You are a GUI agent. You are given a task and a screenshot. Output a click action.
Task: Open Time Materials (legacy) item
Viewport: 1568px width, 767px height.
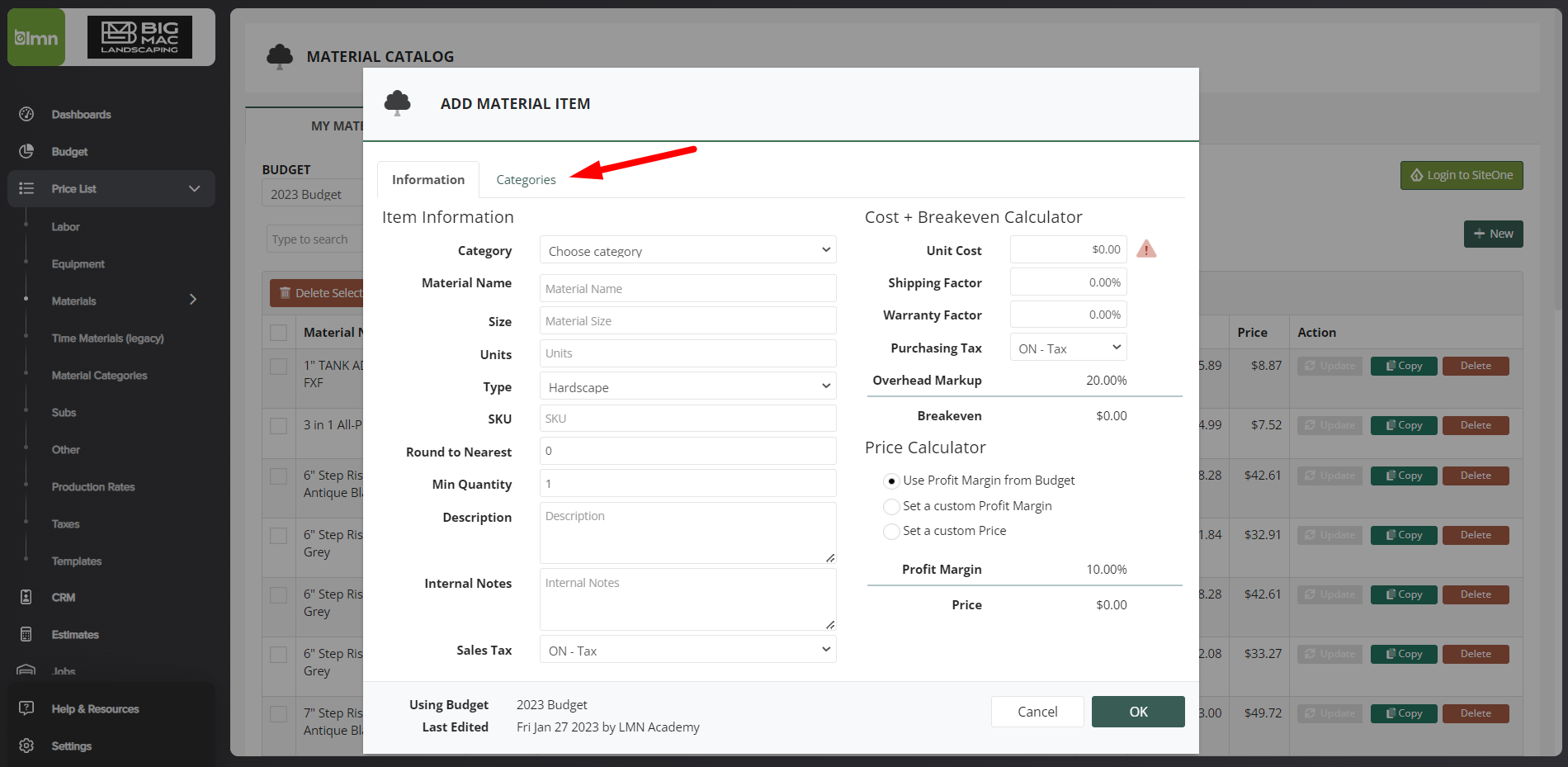click(x=107, y=338)
